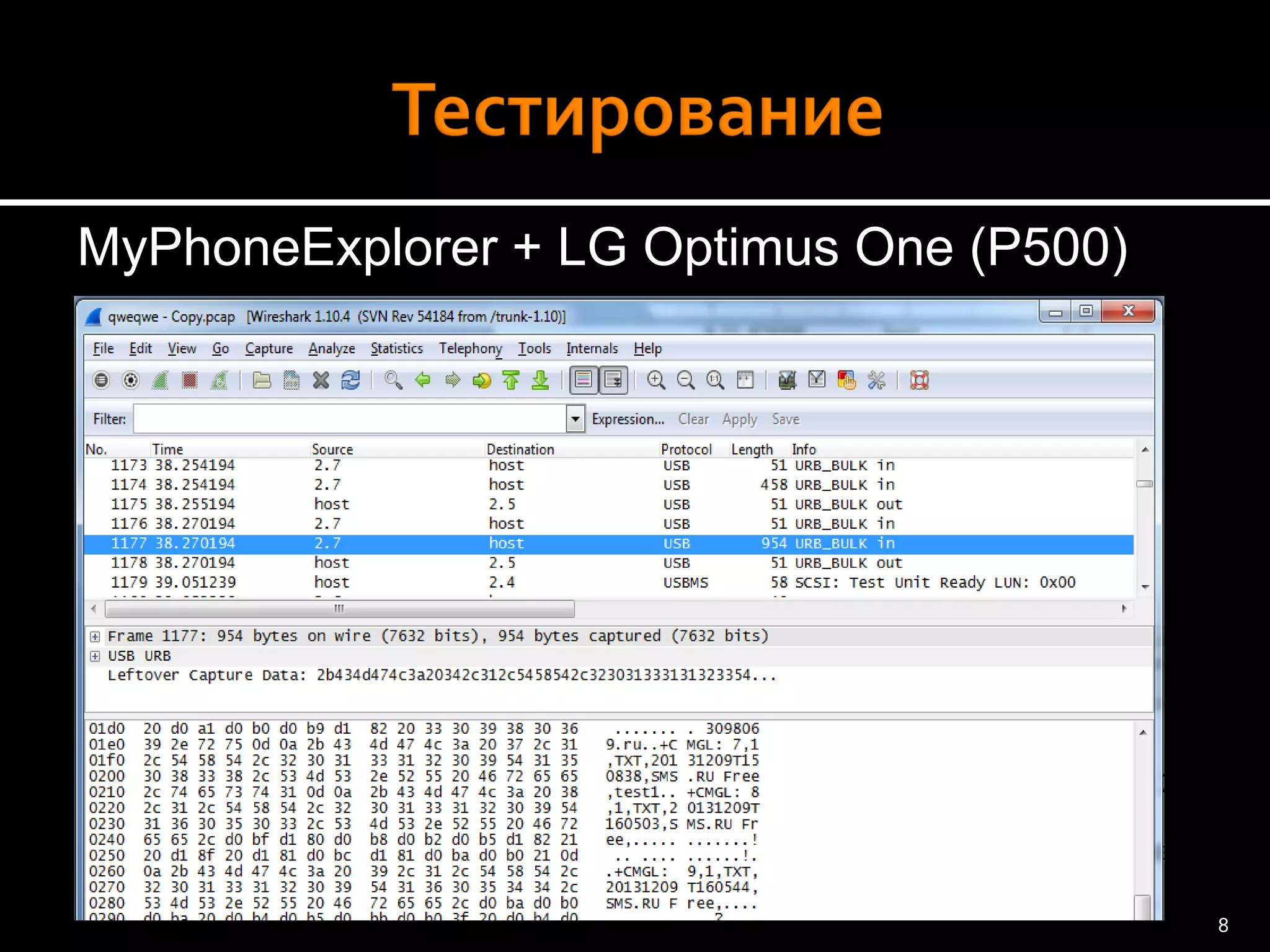This screenshot has width=1270, height=952.
Task: Click the Save filter button
Action: (786, 419)
